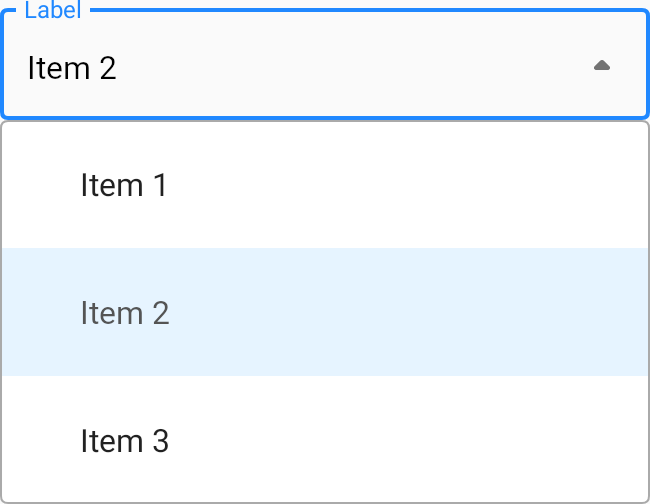Choose Item 2 in the open list
The height and width of the screenshot is (504, 650).
coord(125,313)
